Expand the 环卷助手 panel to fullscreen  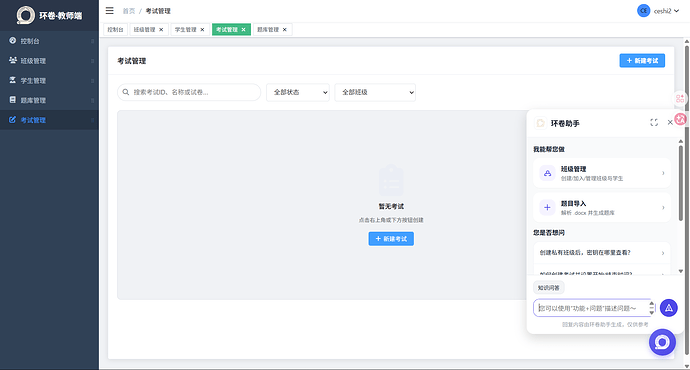point(654,122)
